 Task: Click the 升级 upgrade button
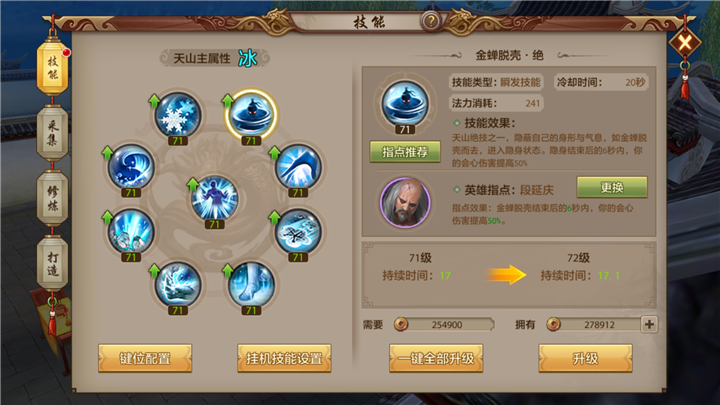tap(585, 358)
